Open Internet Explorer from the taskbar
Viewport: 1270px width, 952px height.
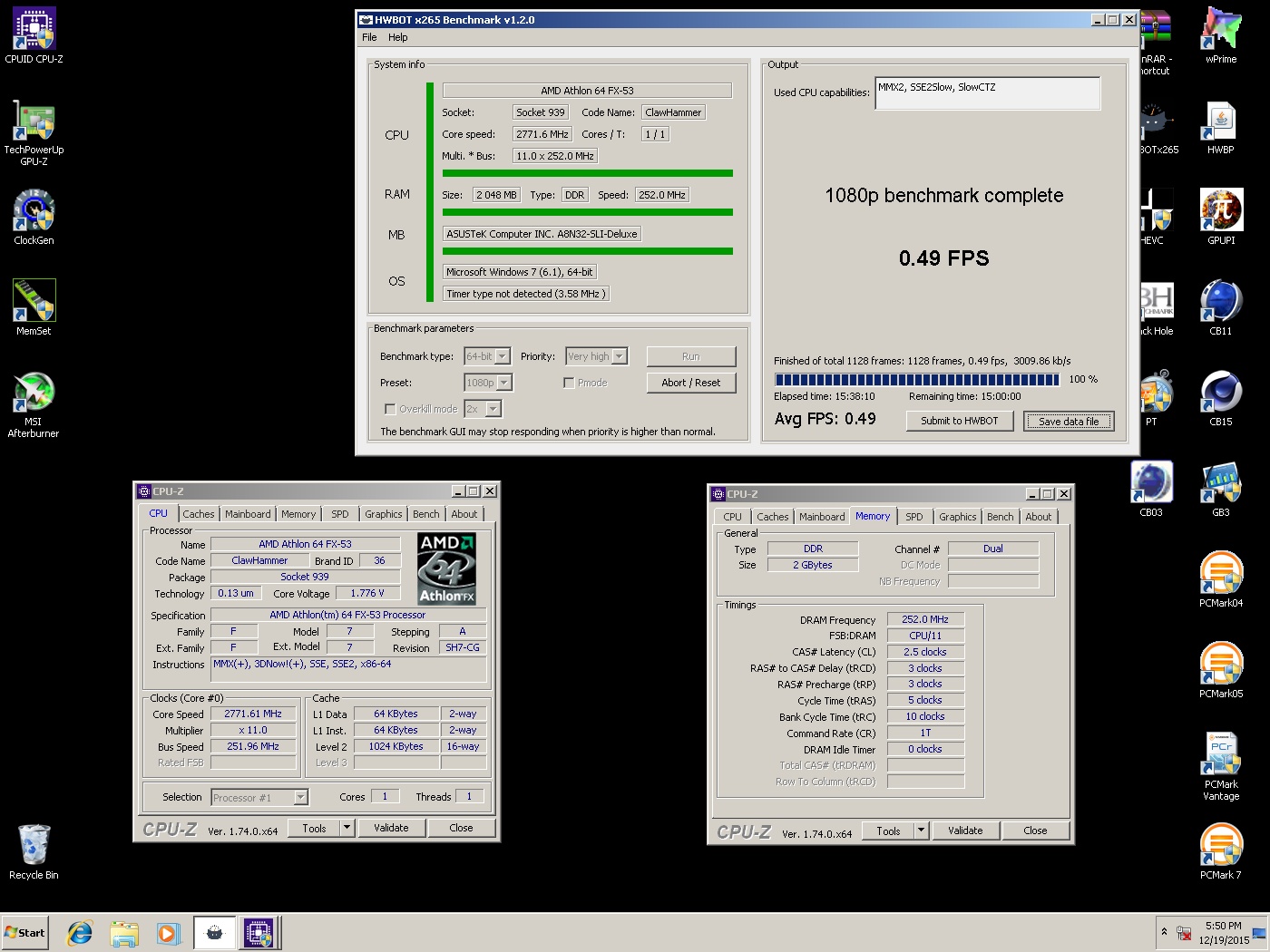(80, 932)
